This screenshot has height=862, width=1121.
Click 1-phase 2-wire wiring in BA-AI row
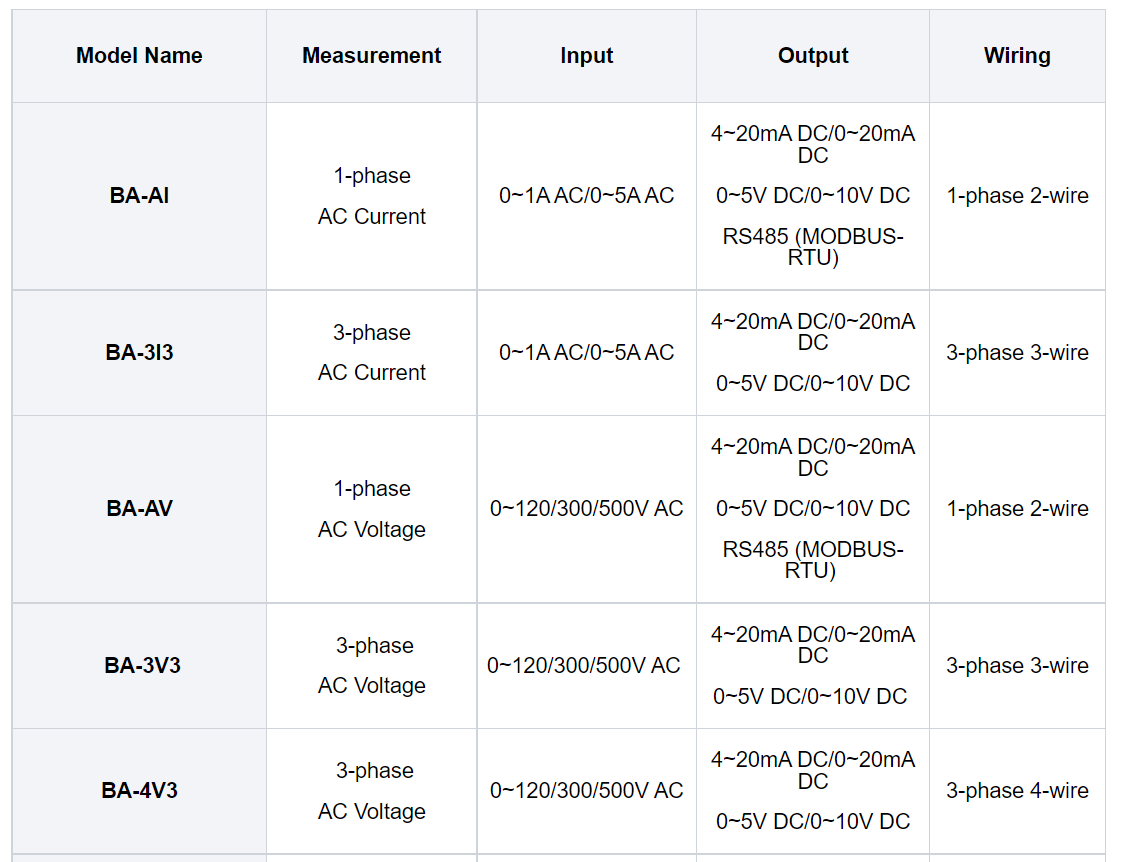click(1017, 196)
